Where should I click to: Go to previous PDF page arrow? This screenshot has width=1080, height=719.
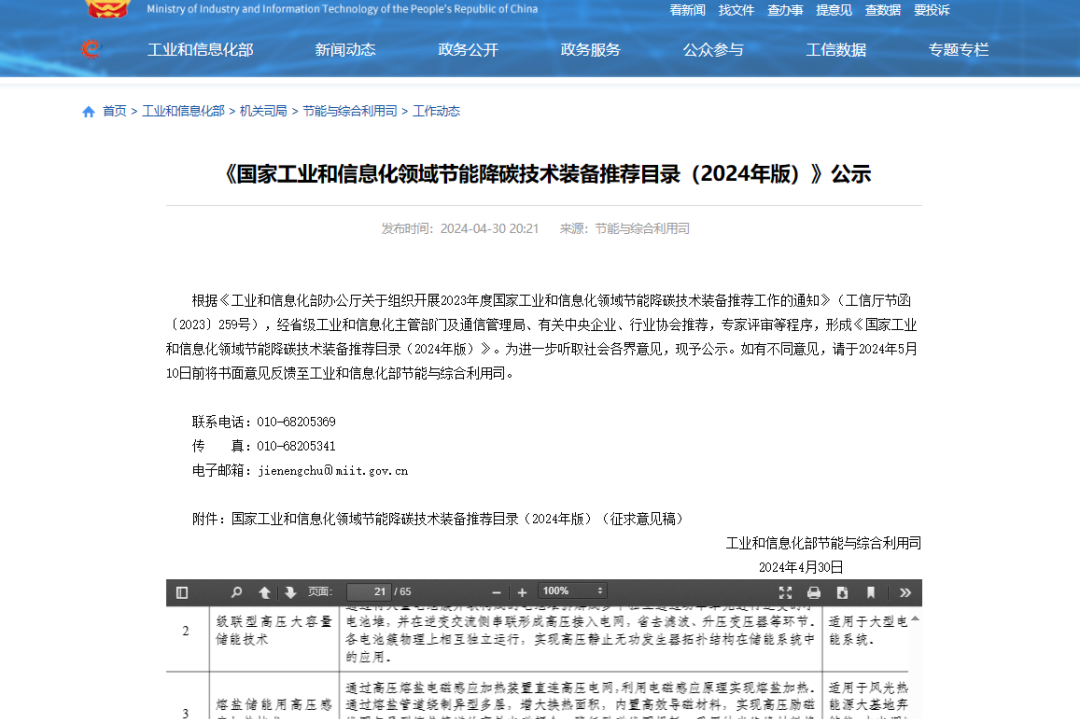click(264, 592)
